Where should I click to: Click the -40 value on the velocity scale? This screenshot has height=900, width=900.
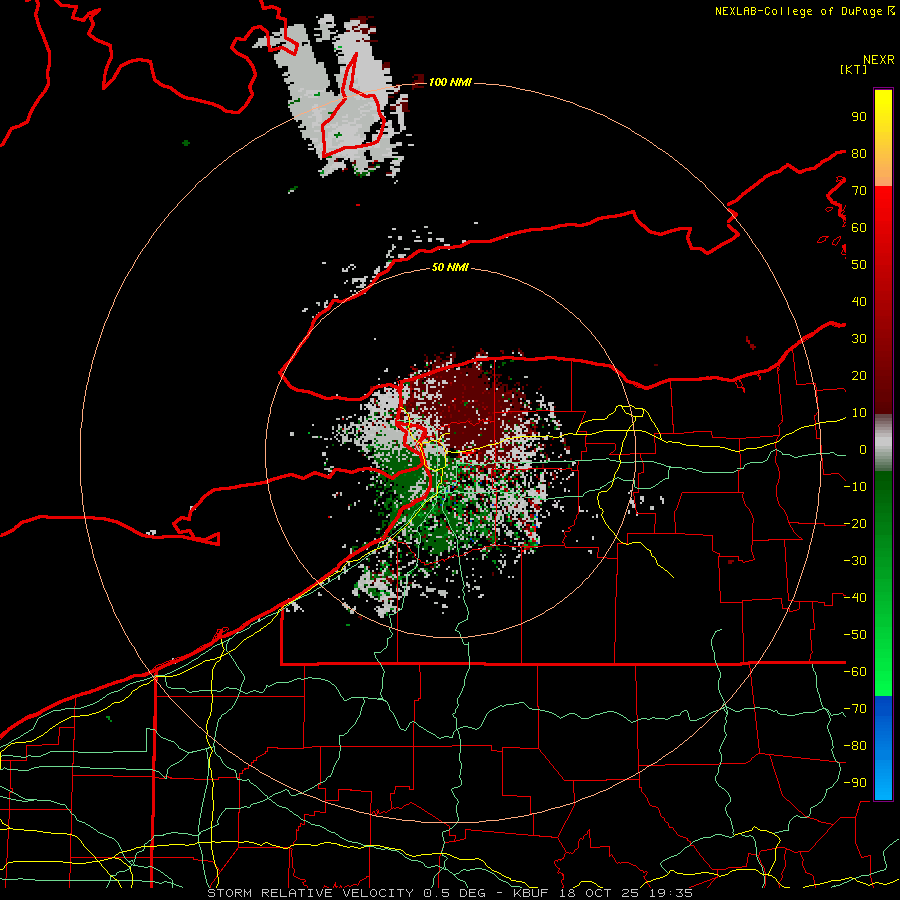click(x=855, y=598)
